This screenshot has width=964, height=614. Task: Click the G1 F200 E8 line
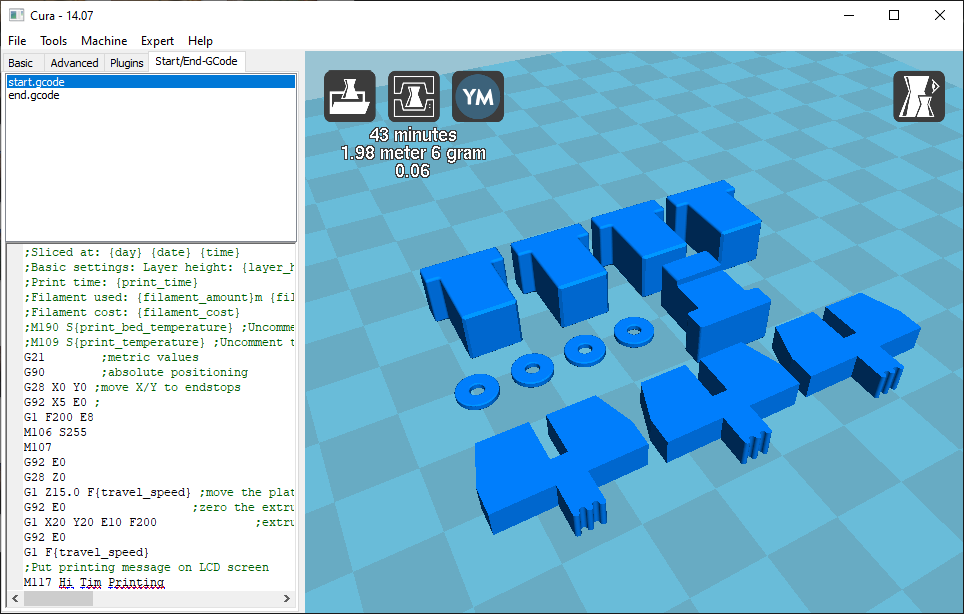click(59, 417)
